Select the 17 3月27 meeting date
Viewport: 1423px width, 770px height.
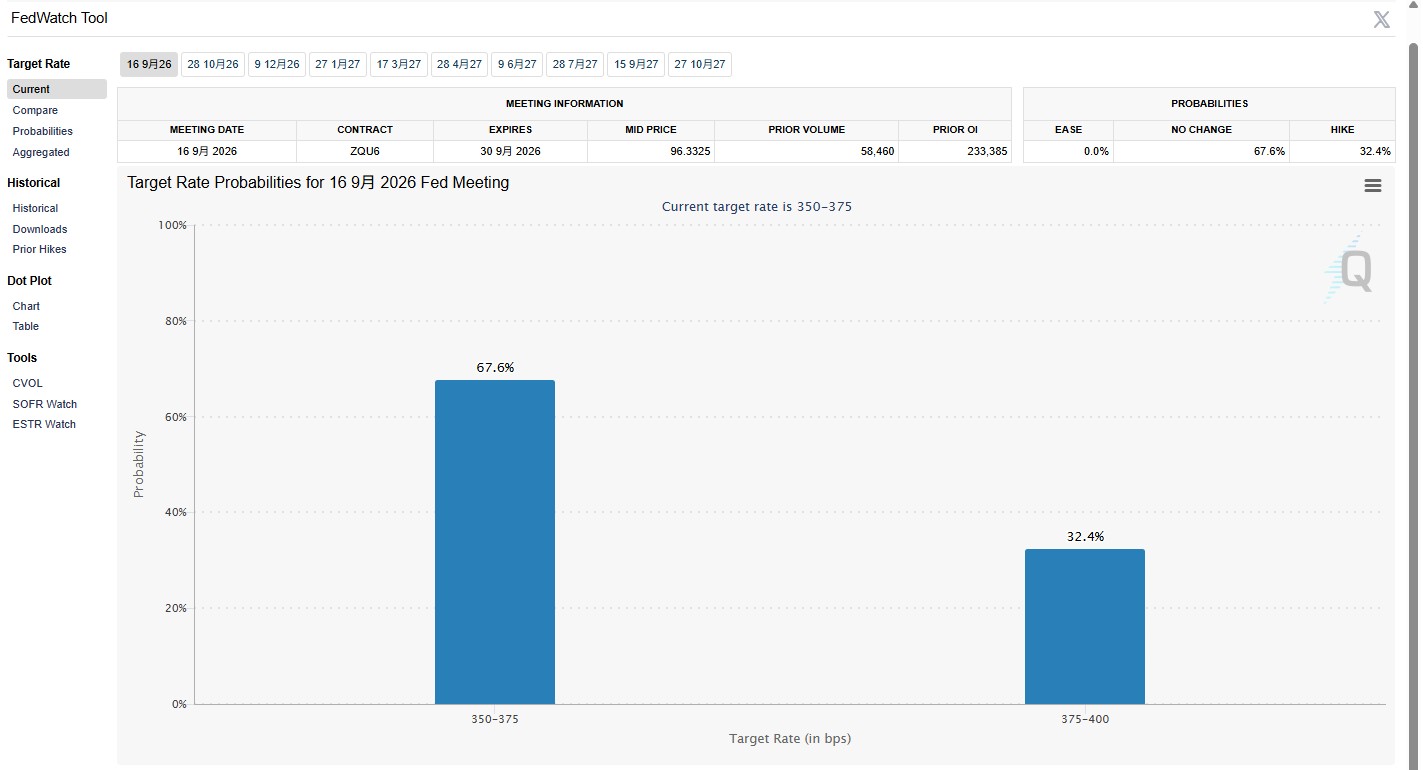399,64
